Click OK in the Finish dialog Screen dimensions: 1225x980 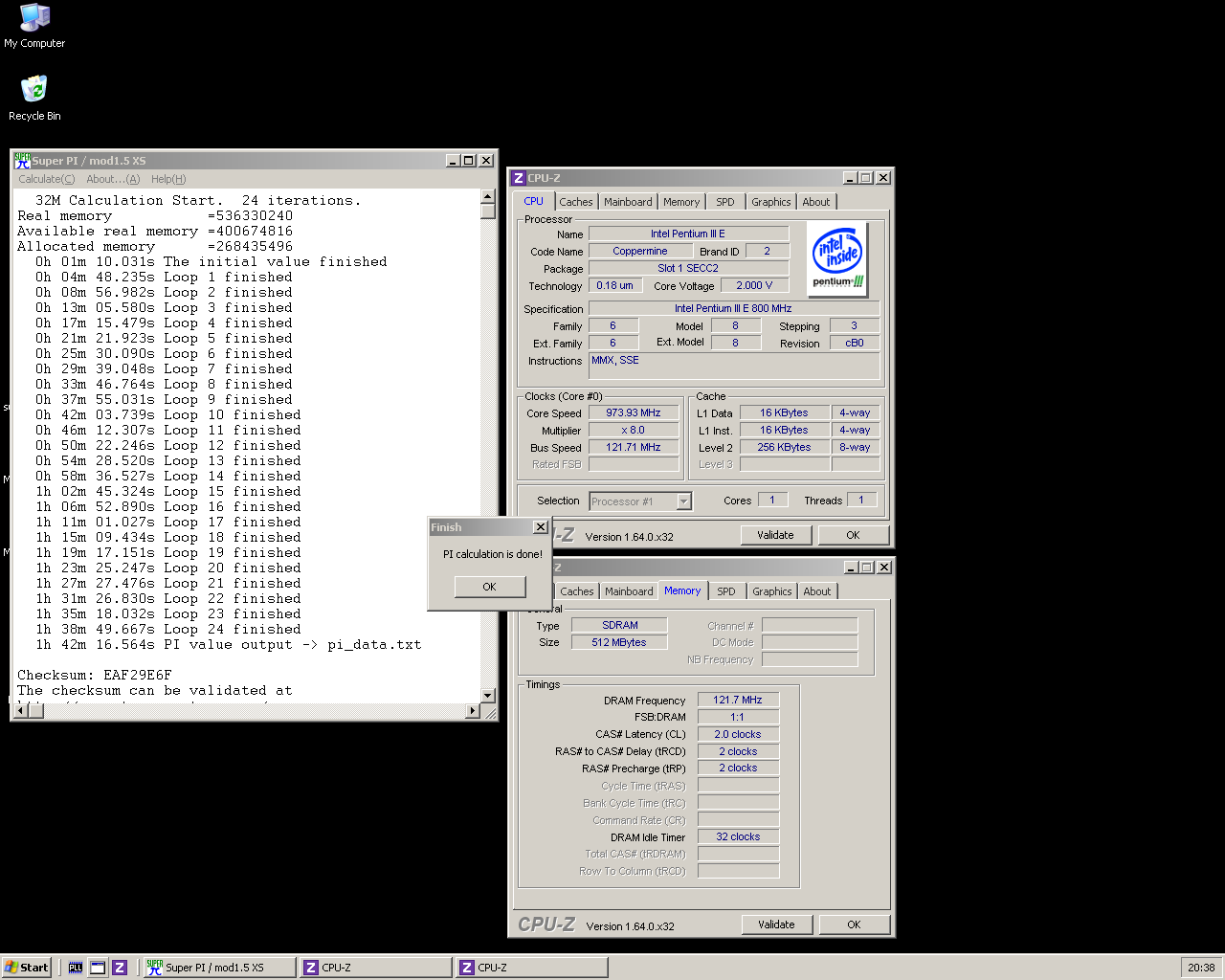(x=489, y=587)
